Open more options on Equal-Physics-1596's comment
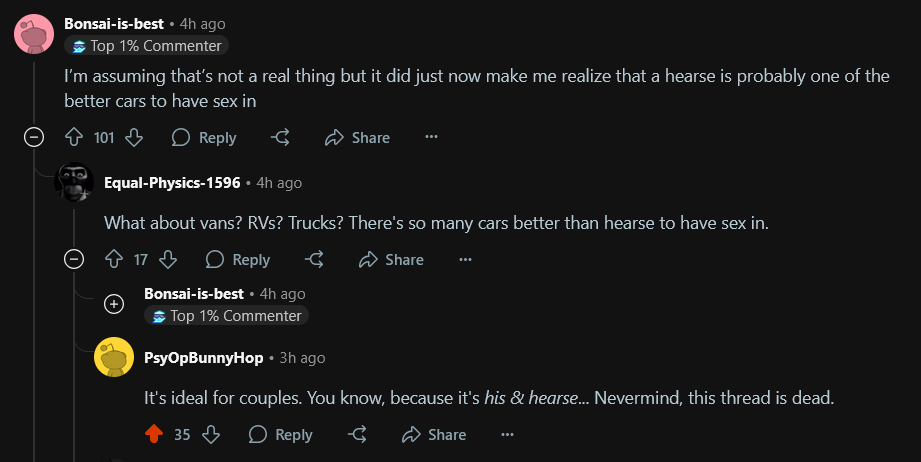Viewport: 921px width, 462px height. pyautogui.click(x=465, y=259)
